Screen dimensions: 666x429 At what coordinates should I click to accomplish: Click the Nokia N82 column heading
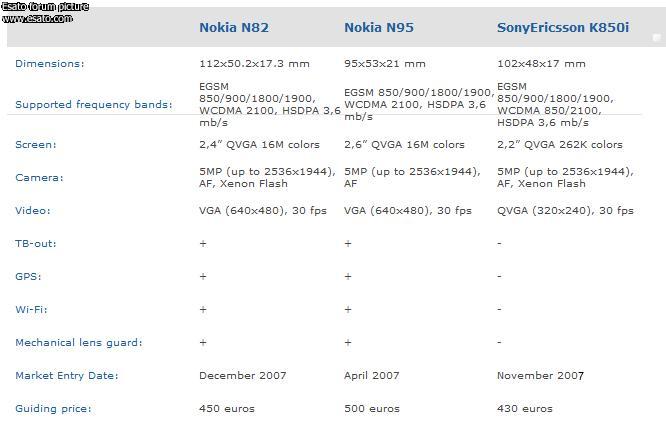point(234,28)
